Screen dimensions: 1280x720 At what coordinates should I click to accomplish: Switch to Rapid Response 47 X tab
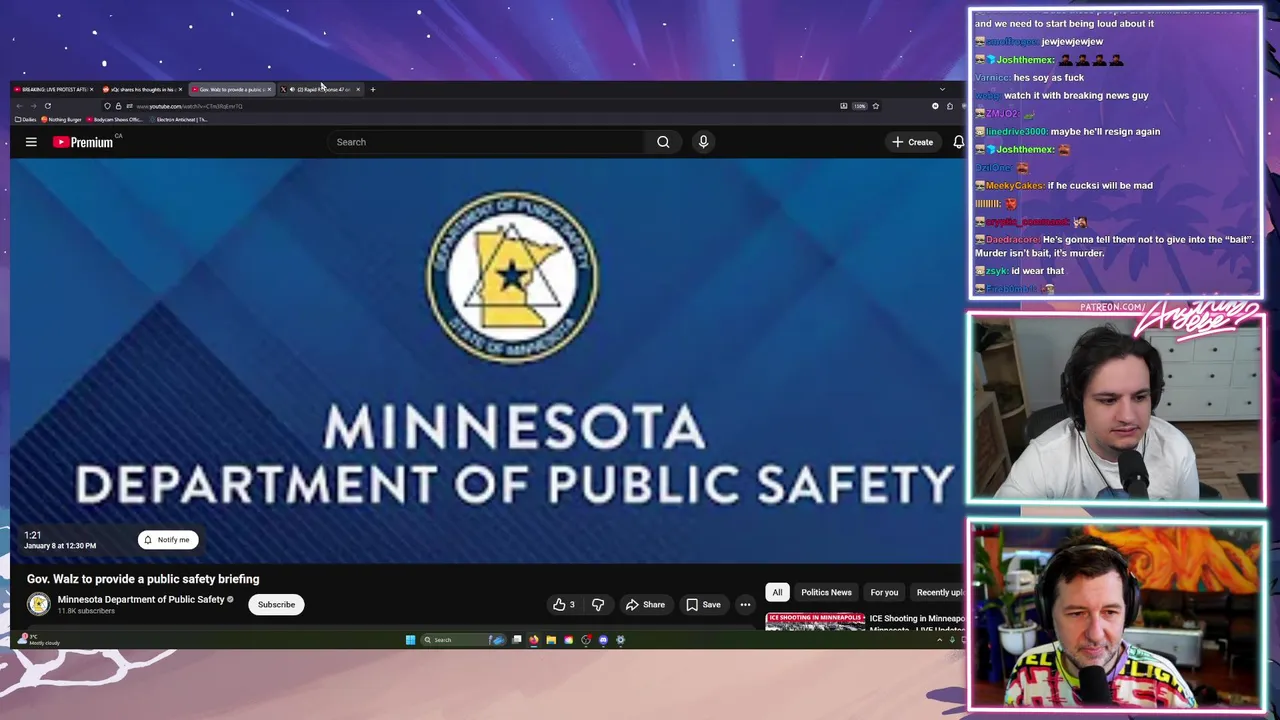click(319, 89)
